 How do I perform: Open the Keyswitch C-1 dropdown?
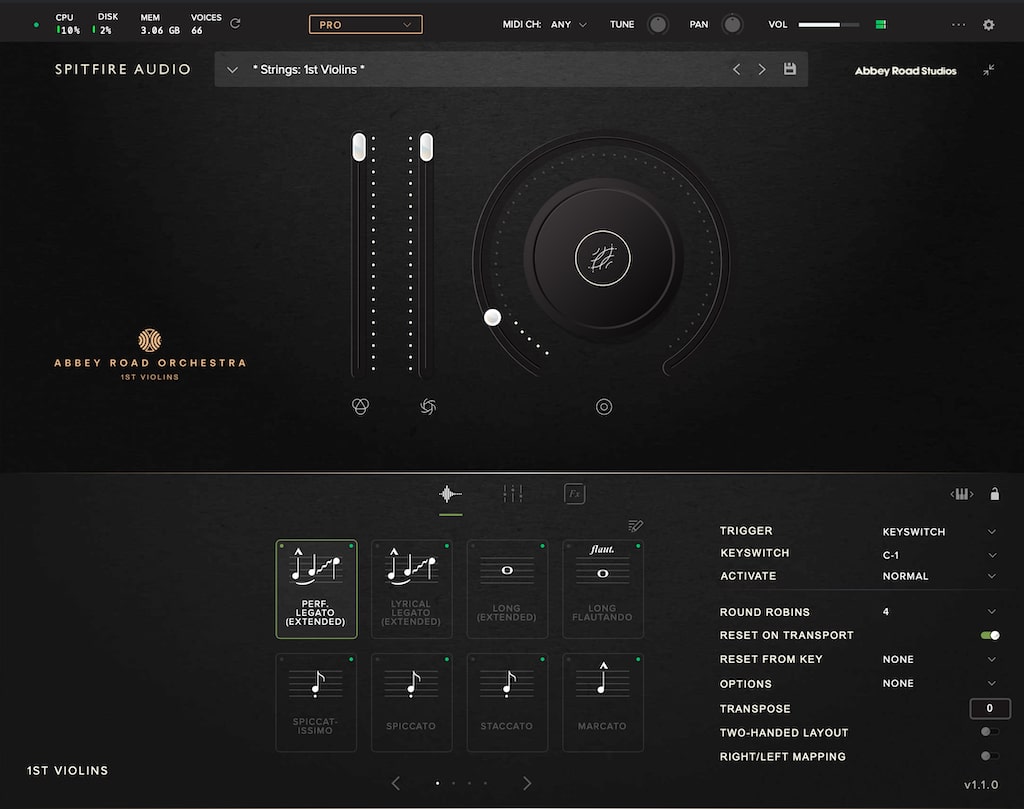pos(938,555)
